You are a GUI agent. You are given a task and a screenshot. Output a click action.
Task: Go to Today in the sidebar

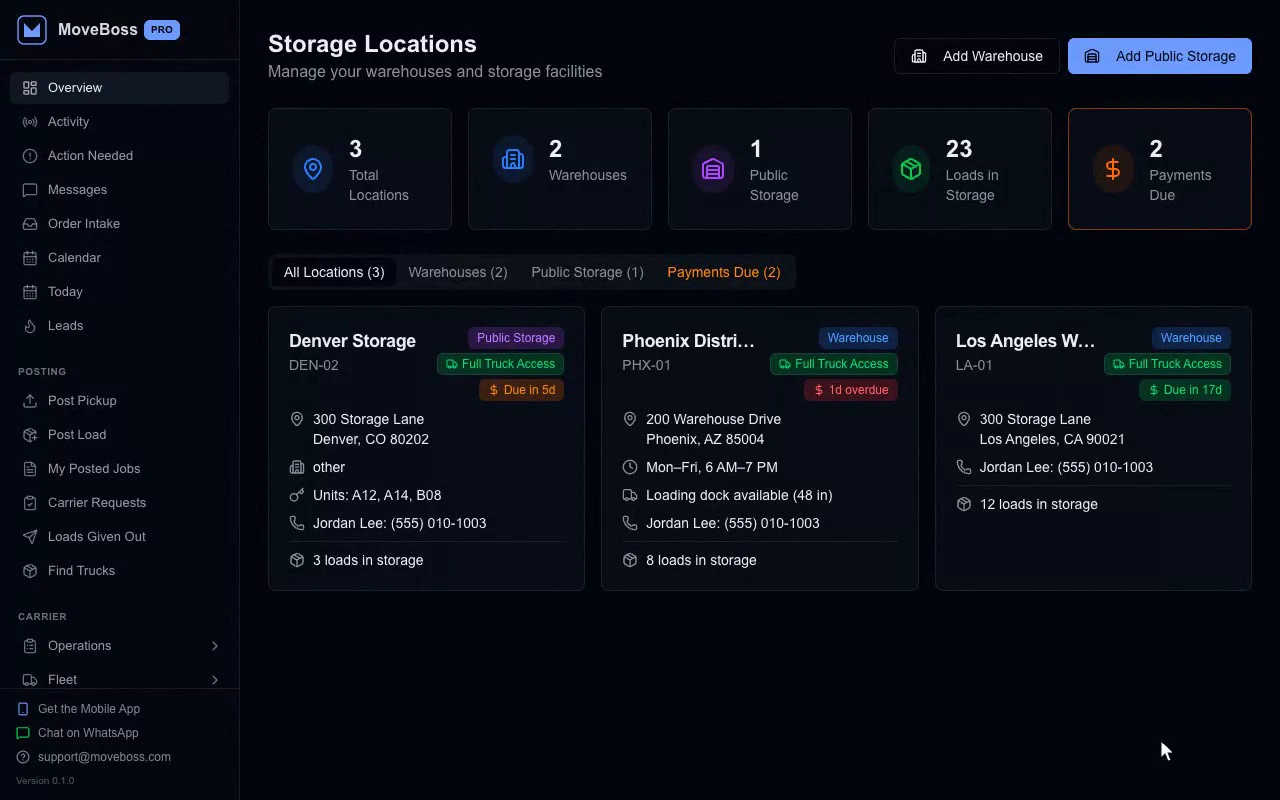pos(120,292)
